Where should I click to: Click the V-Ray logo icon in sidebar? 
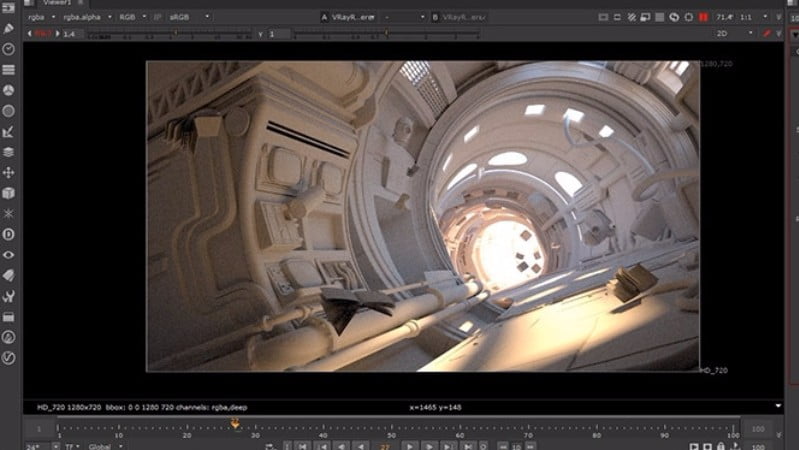coord(9,357)
